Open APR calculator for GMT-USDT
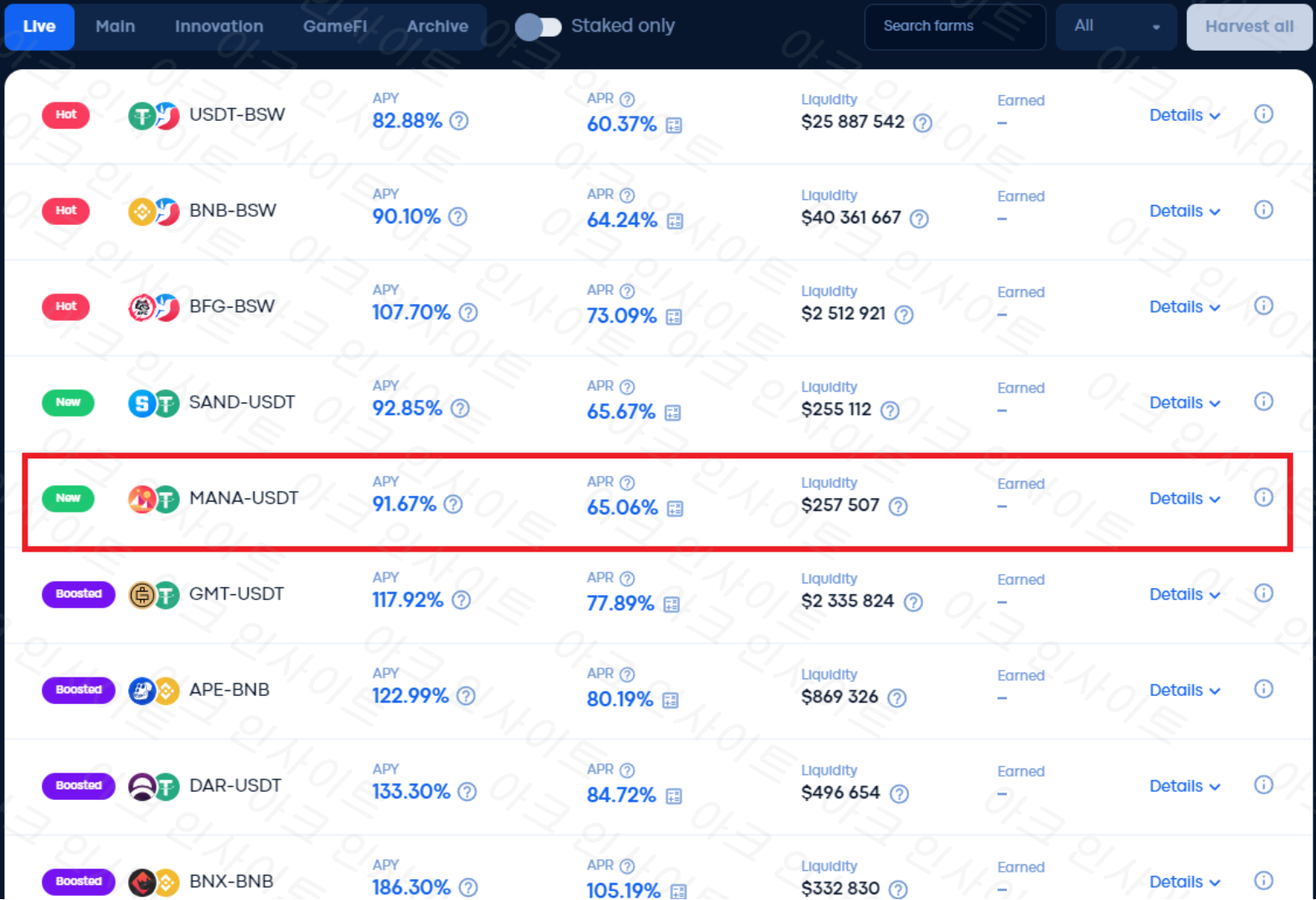Image resolution: width=1316 pixels, height=900 pixels. (671, 605)
